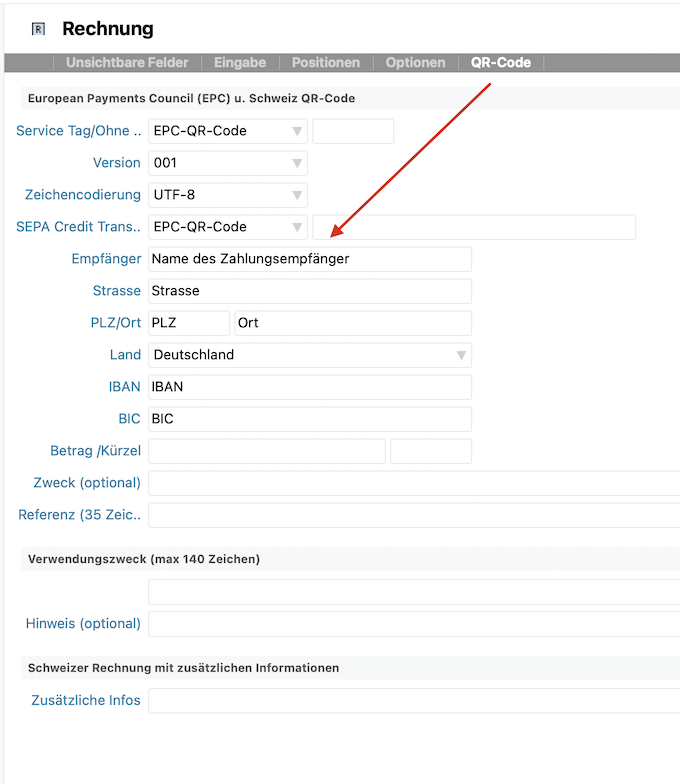680x784 pixels.
Task: Open the Version 001 dropdown
Action: pyautogui.click(x=228, y=163)
